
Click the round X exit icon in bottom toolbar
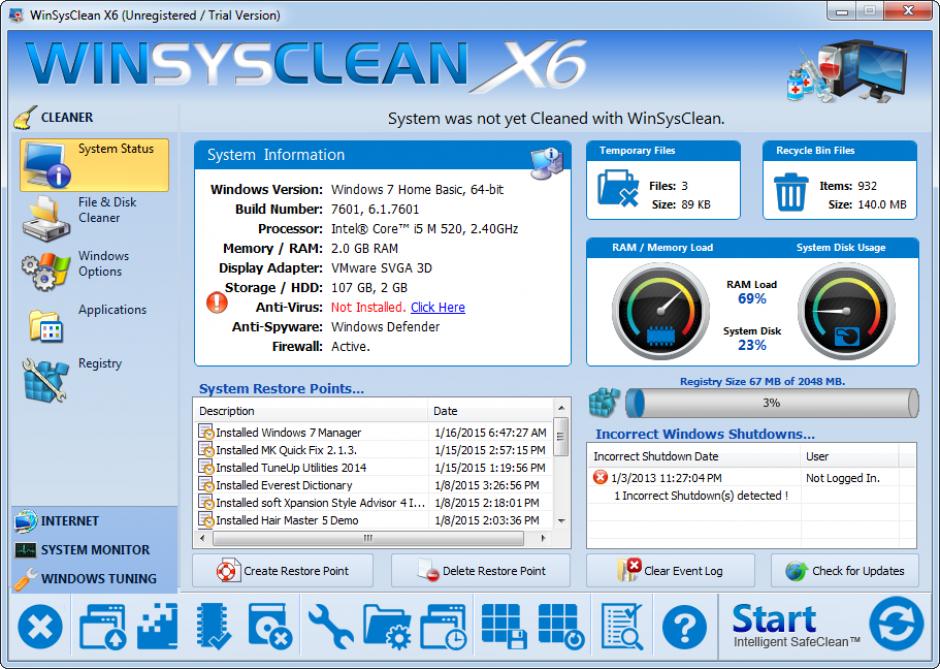[x=40, y=627]
